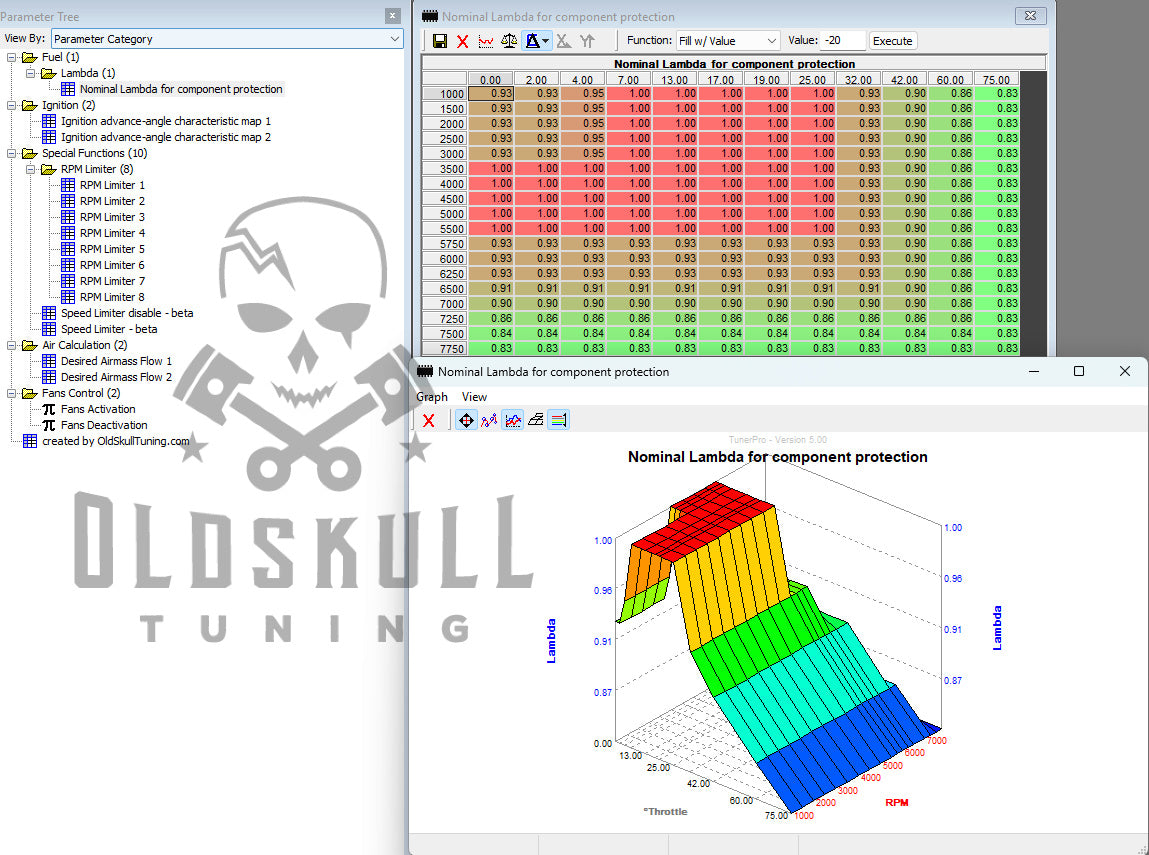Select RPM Limiter 4 in tree
This screenshot has width=1149, height=855.
pyautogui.click(x=112, y=233)
